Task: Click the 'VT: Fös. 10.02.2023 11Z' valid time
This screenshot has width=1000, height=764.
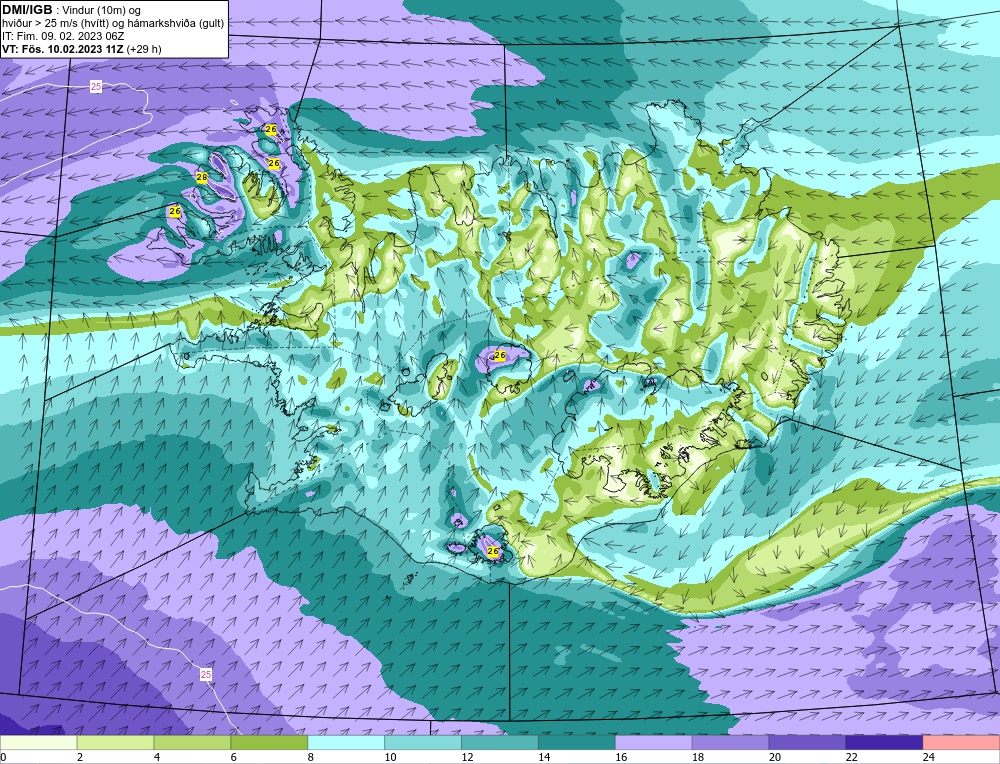Action: point(63,49)
